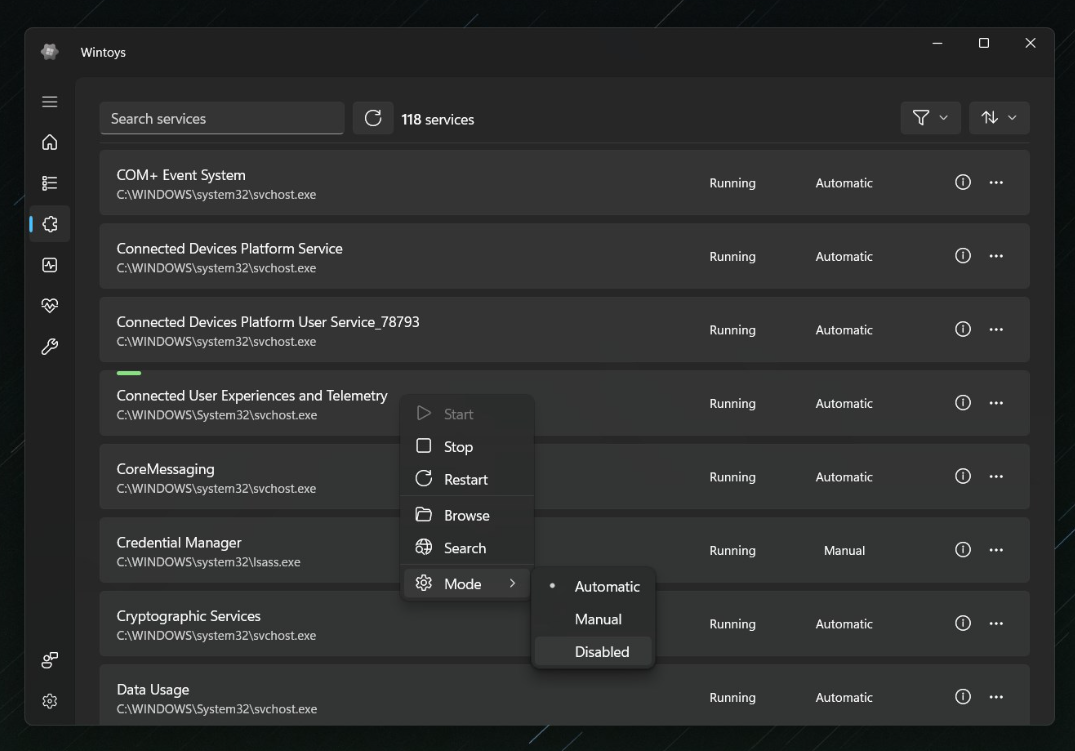Open more options for Credential Manager

click(996, 550)
